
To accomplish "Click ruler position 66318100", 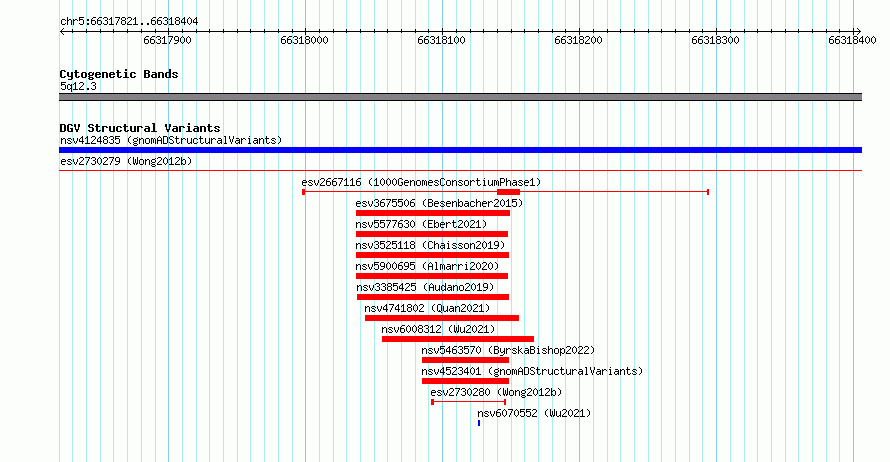I will pyautogui.click(x=441, y=40).
